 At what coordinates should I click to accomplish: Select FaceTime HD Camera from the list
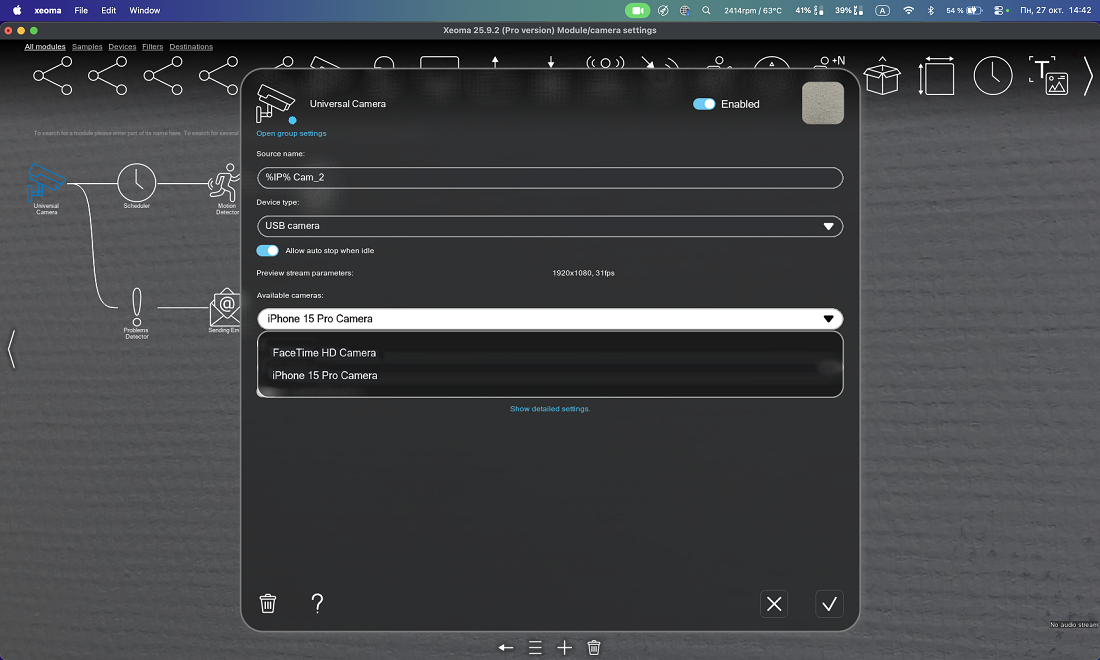click(x=322, y=352)
